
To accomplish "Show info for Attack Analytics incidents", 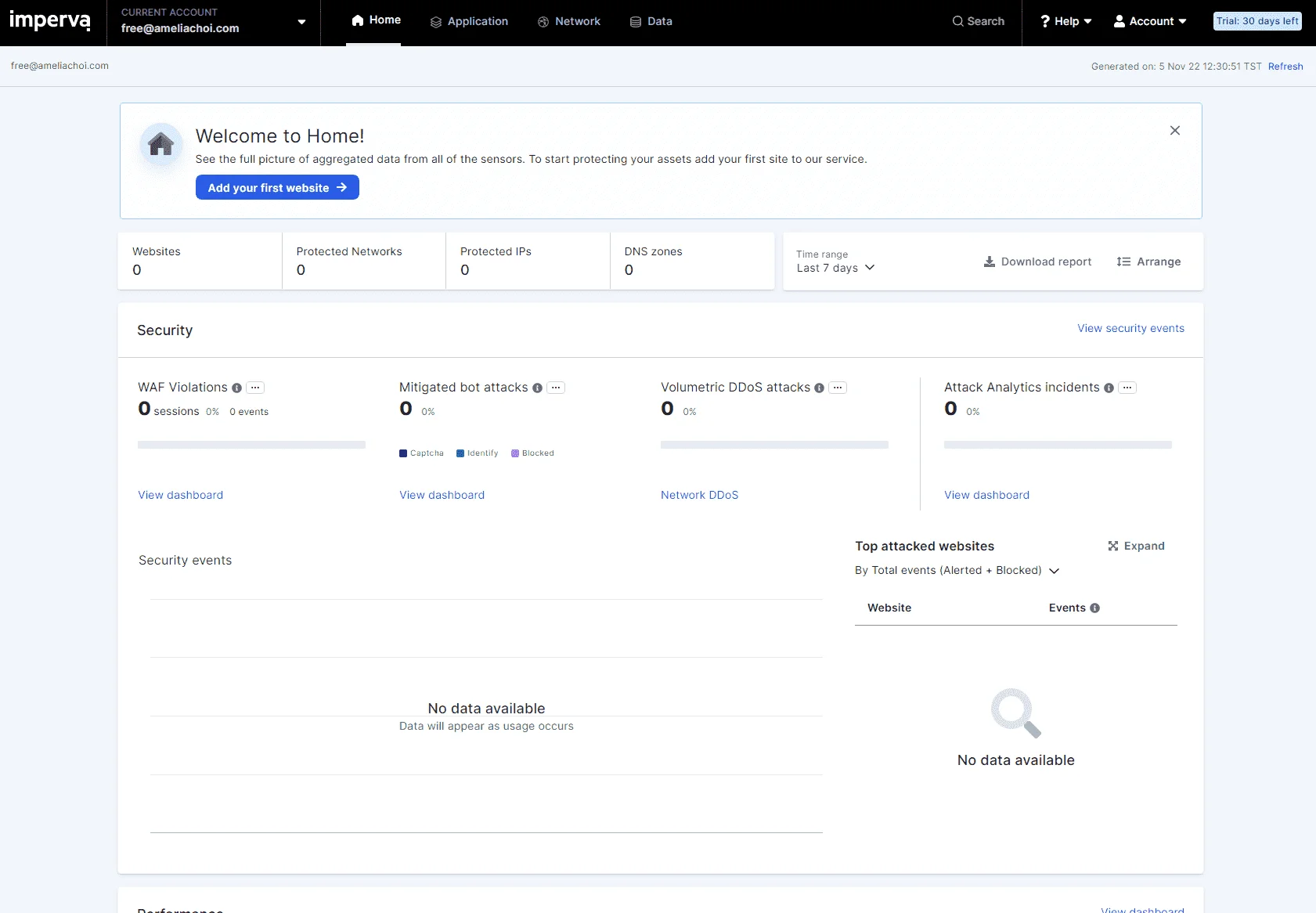I will tap(1109, 388).
